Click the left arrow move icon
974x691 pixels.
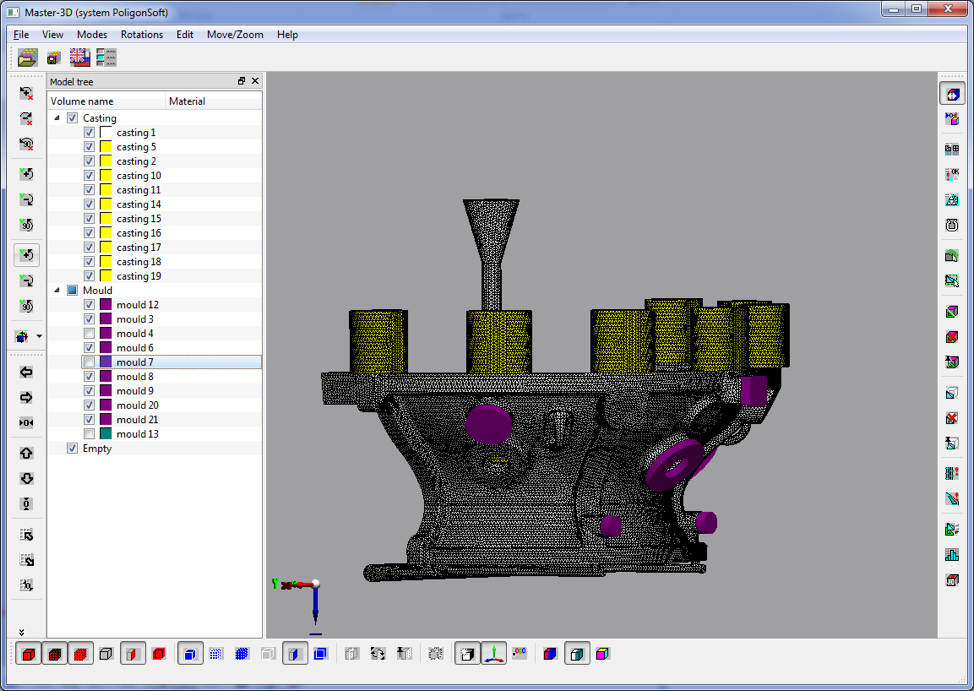[27, 372]
